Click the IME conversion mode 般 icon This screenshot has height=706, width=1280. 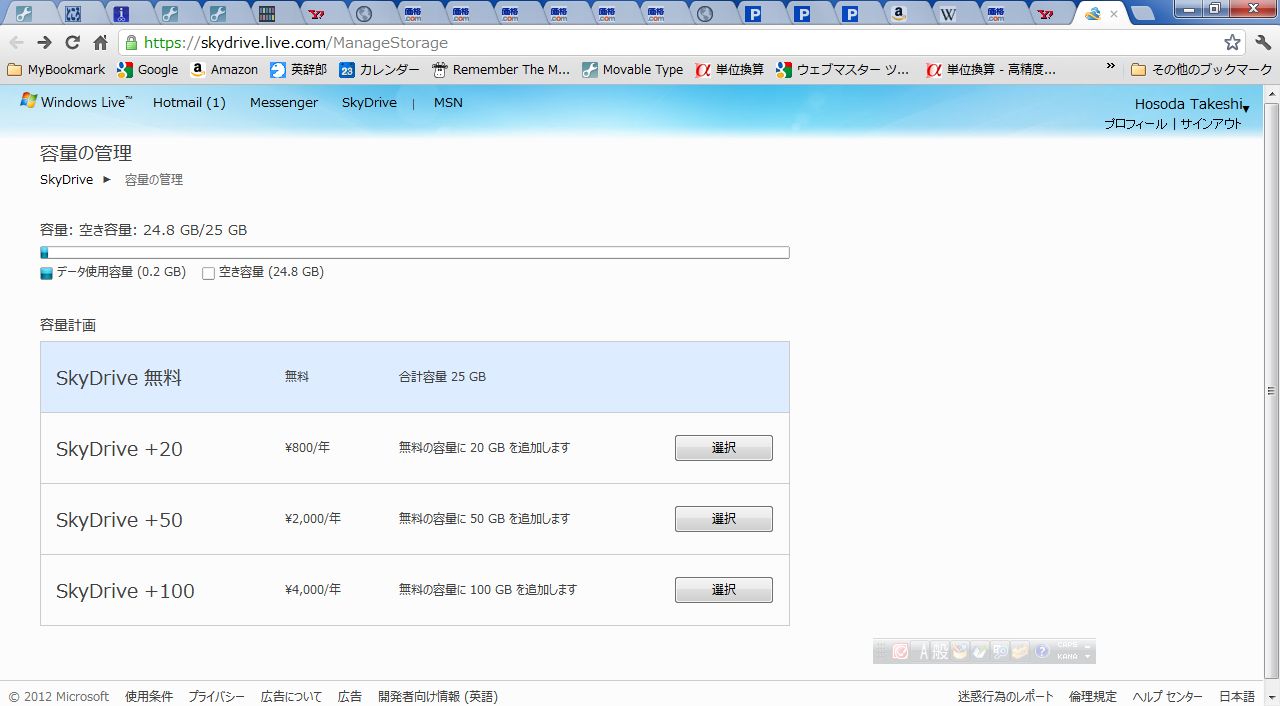click(940, 652)
